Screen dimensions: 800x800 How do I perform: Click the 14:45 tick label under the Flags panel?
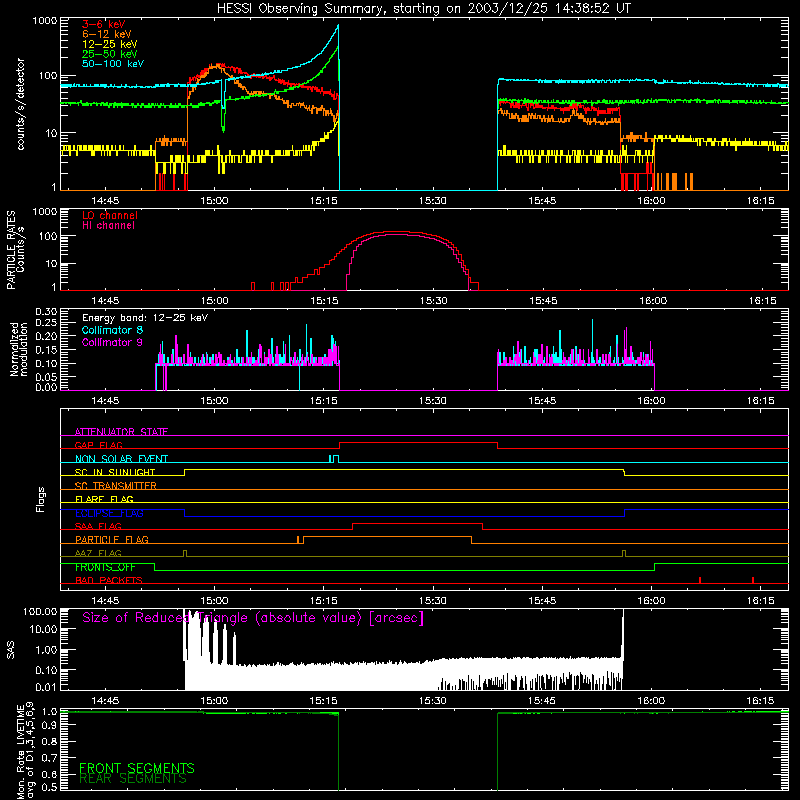click(105, 601)
